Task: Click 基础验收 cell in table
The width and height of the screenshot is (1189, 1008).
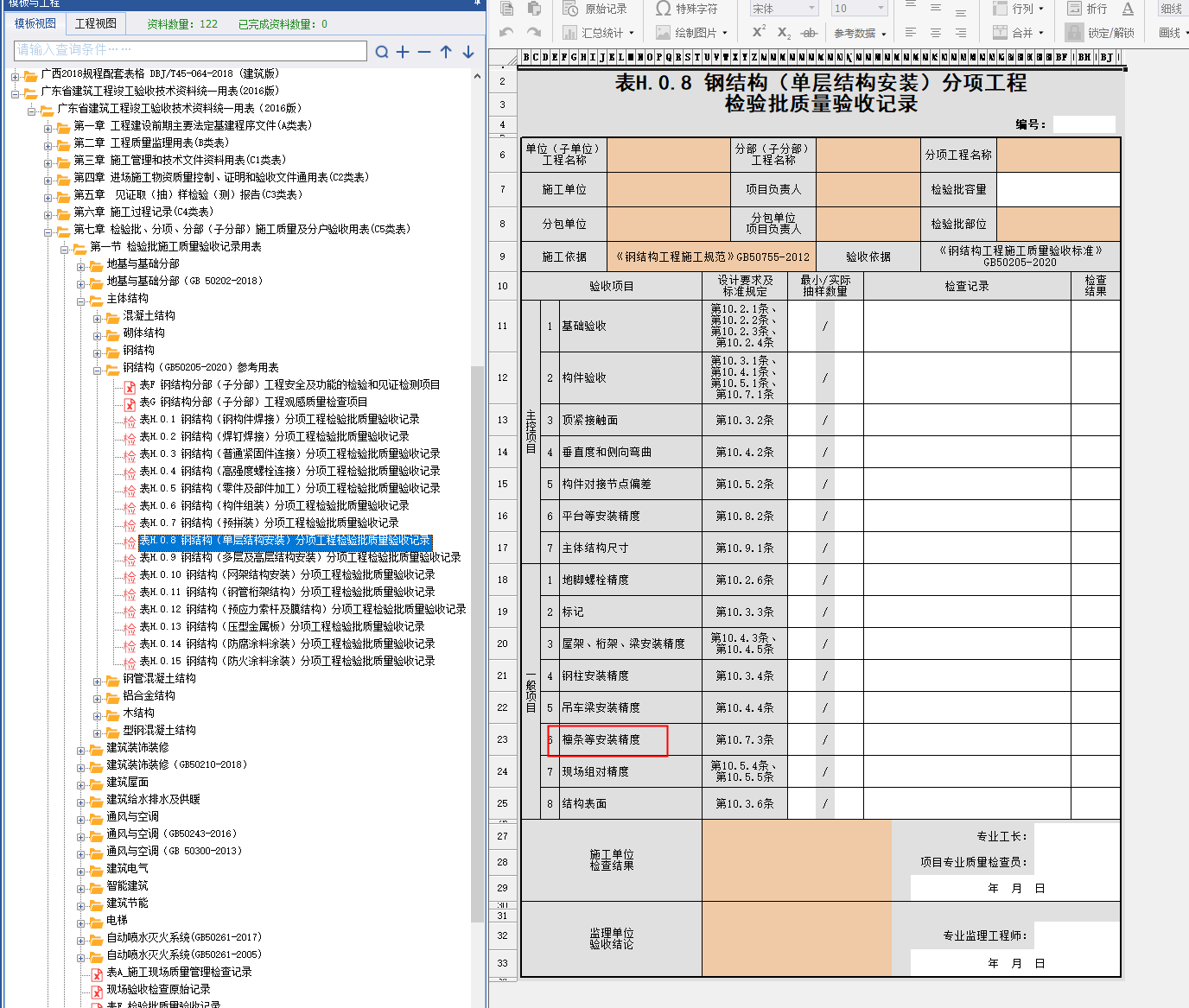Action: (630, 326)
